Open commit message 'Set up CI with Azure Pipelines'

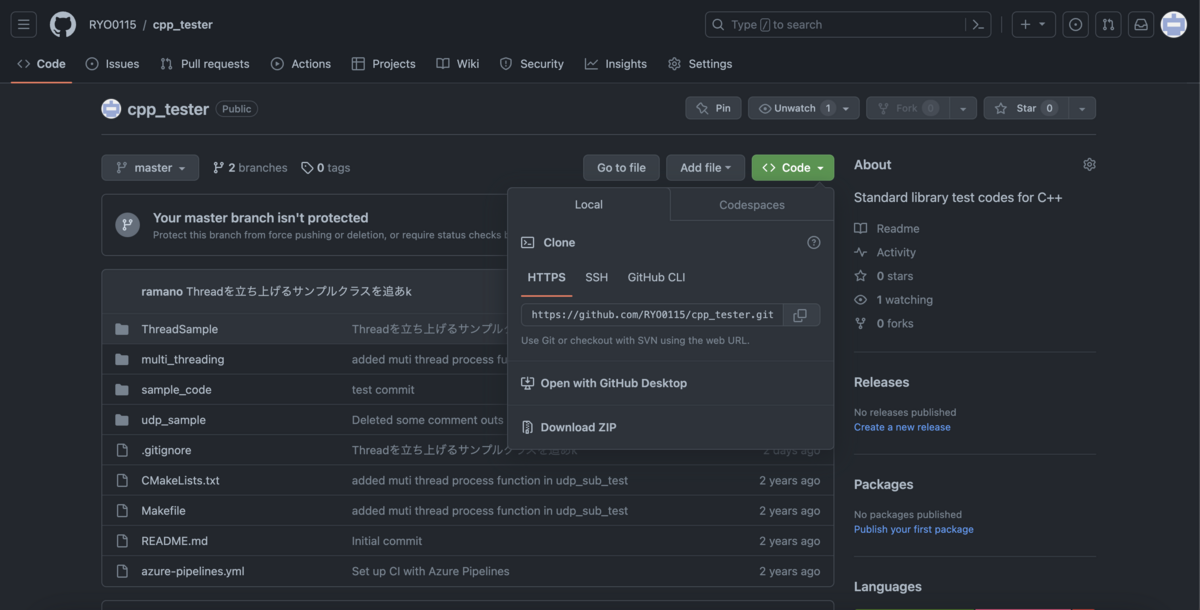click(430, 571)
